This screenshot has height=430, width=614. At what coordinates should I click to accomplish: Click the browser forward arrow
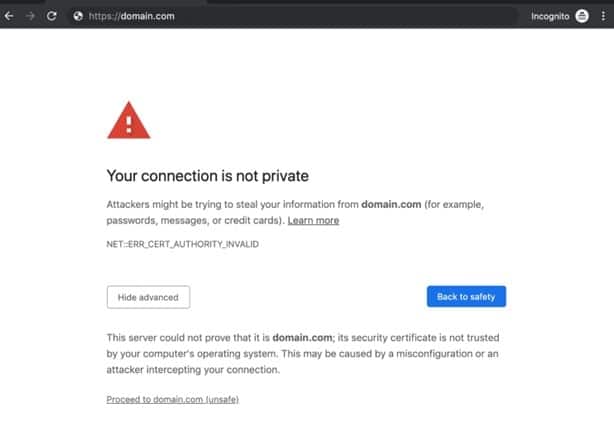[x=30, y=16]
